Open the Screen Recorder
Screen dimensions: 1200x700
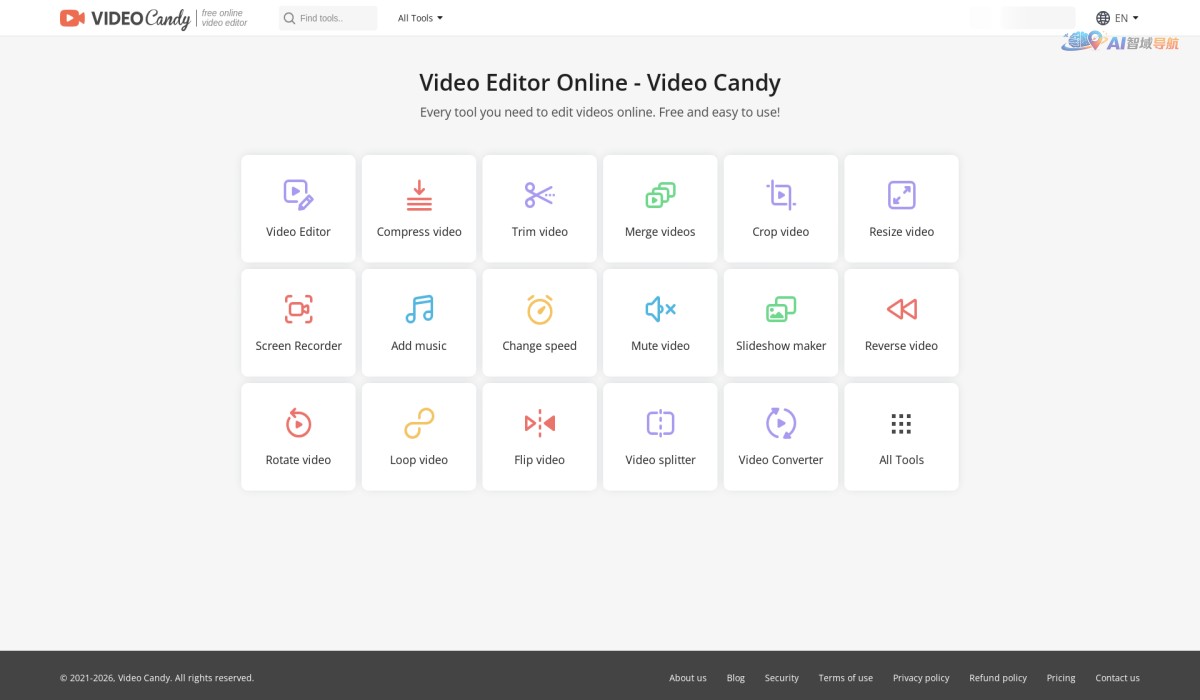[x=298, y=322]
